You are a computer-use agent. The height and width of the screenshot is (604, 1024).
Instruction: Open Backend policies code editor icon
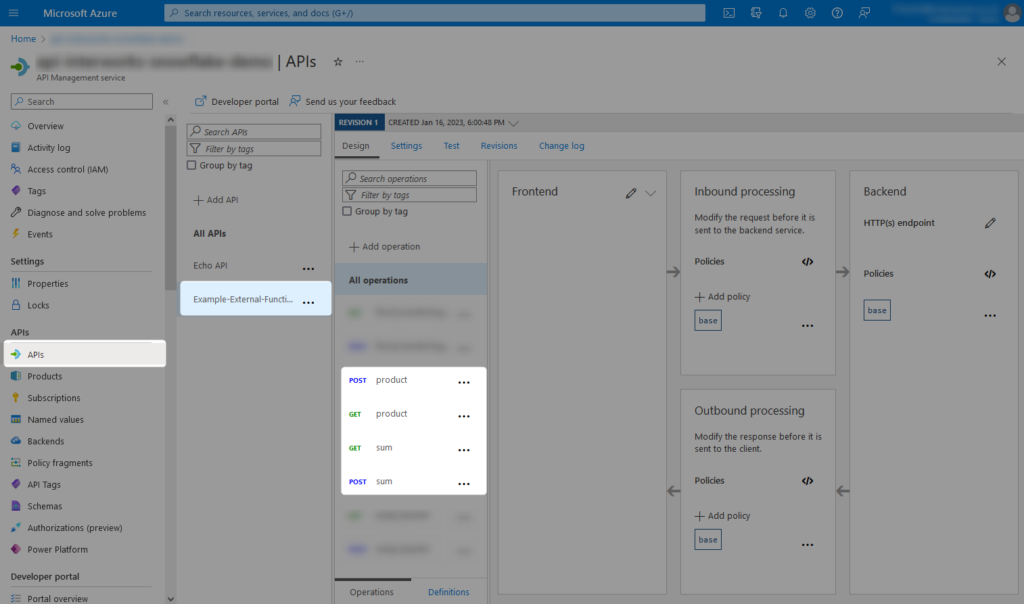[990, 274]
